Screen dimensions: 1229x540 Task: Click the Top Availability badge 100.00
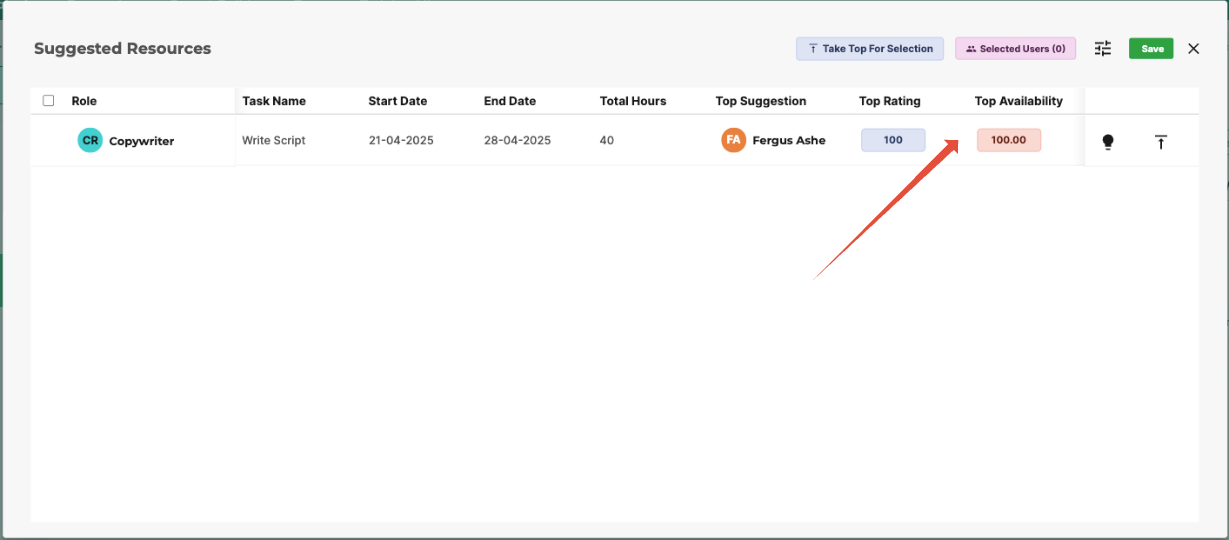point(1009,140)
